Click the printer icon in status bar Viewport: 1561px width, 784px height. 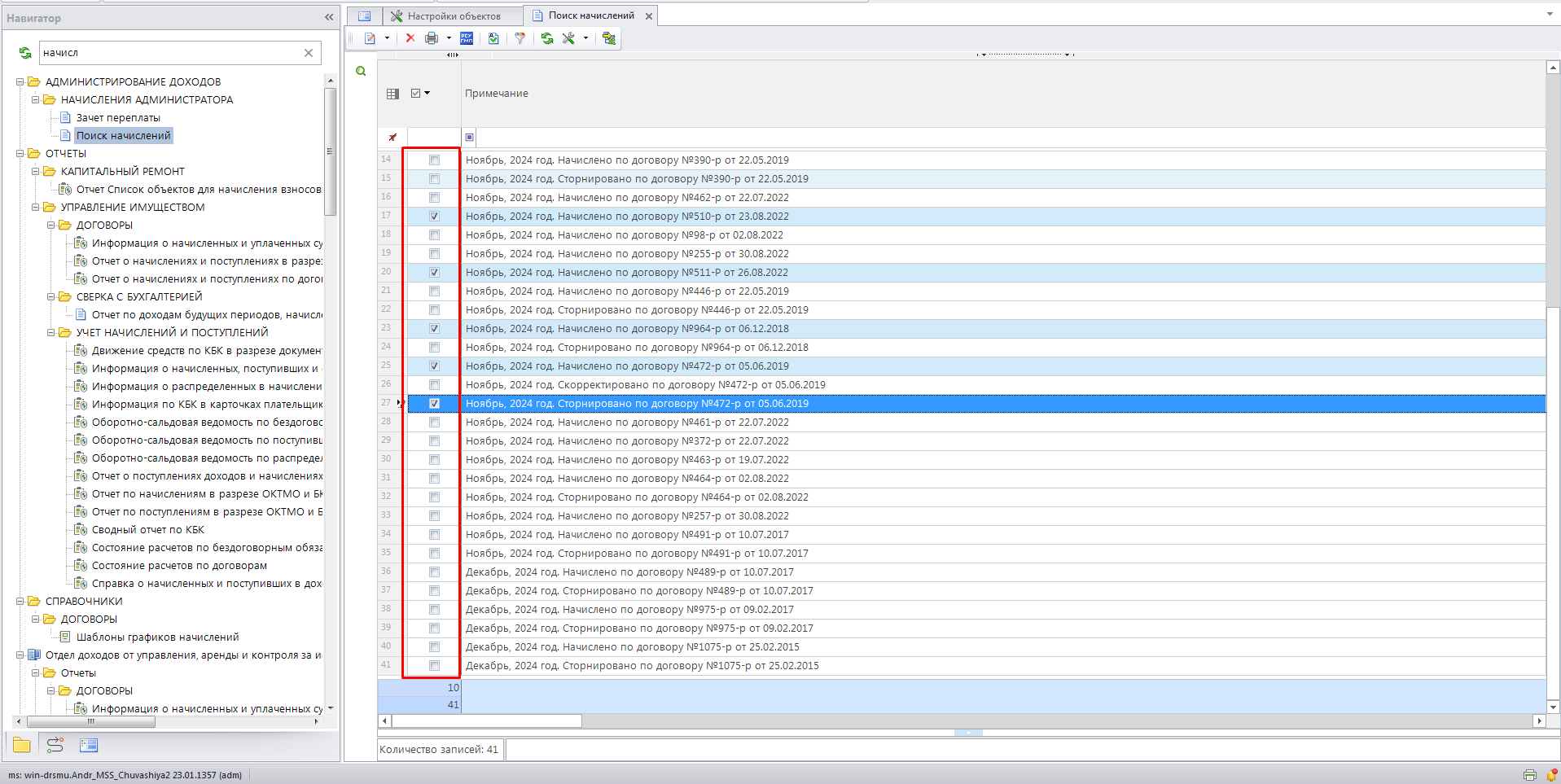(x=1529, y=775)
